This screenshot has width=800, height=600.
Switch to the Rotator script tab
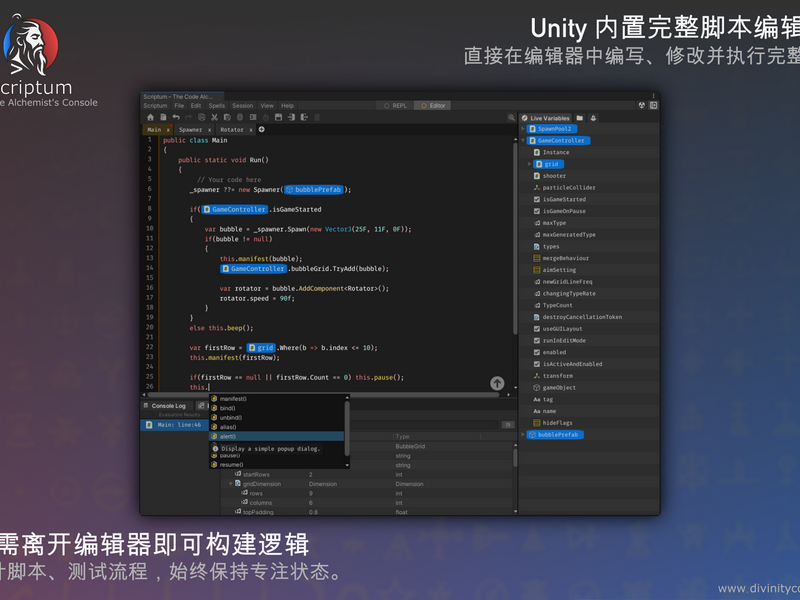(232, 130)
